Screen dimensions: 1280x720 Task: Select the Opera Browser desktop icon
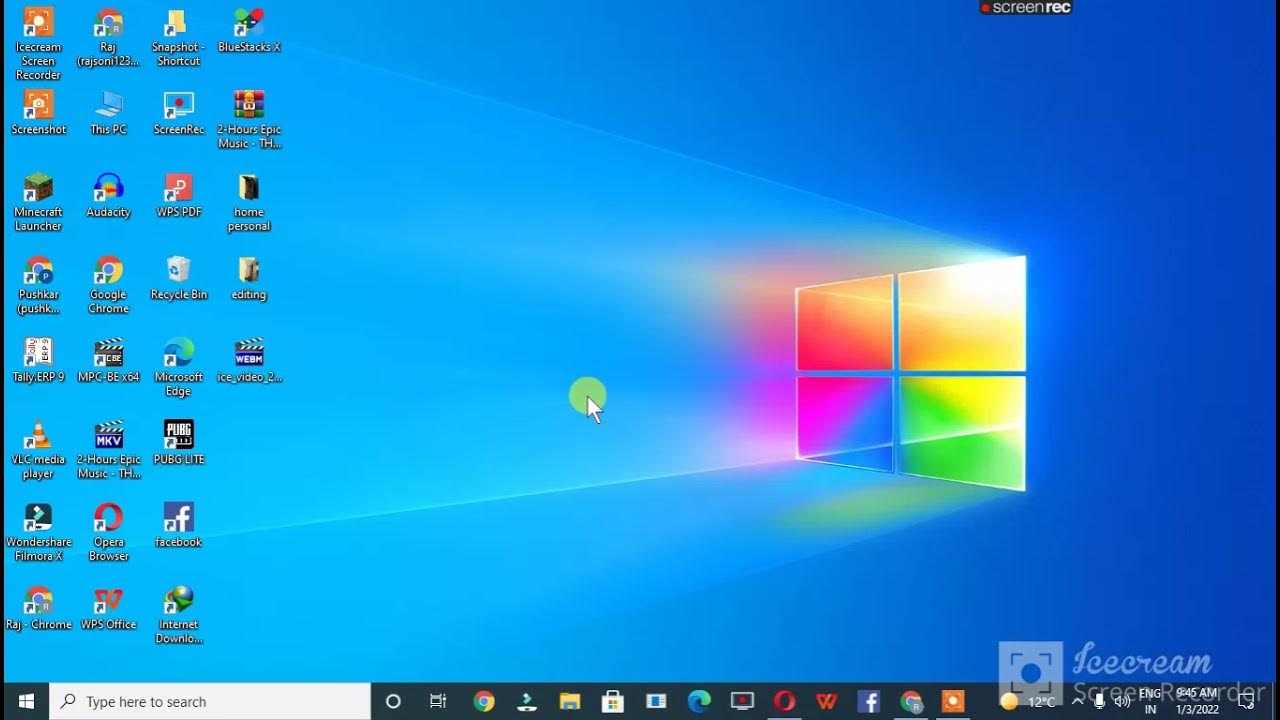tap(108, 532)
